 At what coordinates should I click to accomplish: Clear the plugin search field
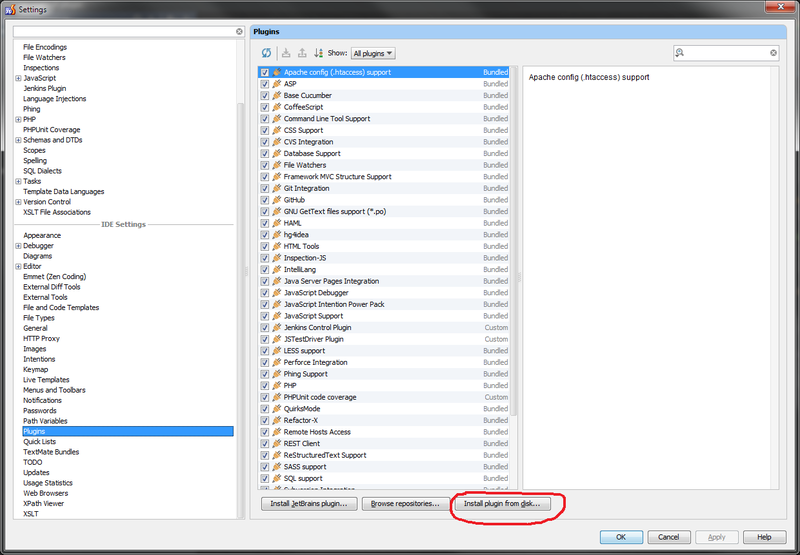[x=773, y=53]
